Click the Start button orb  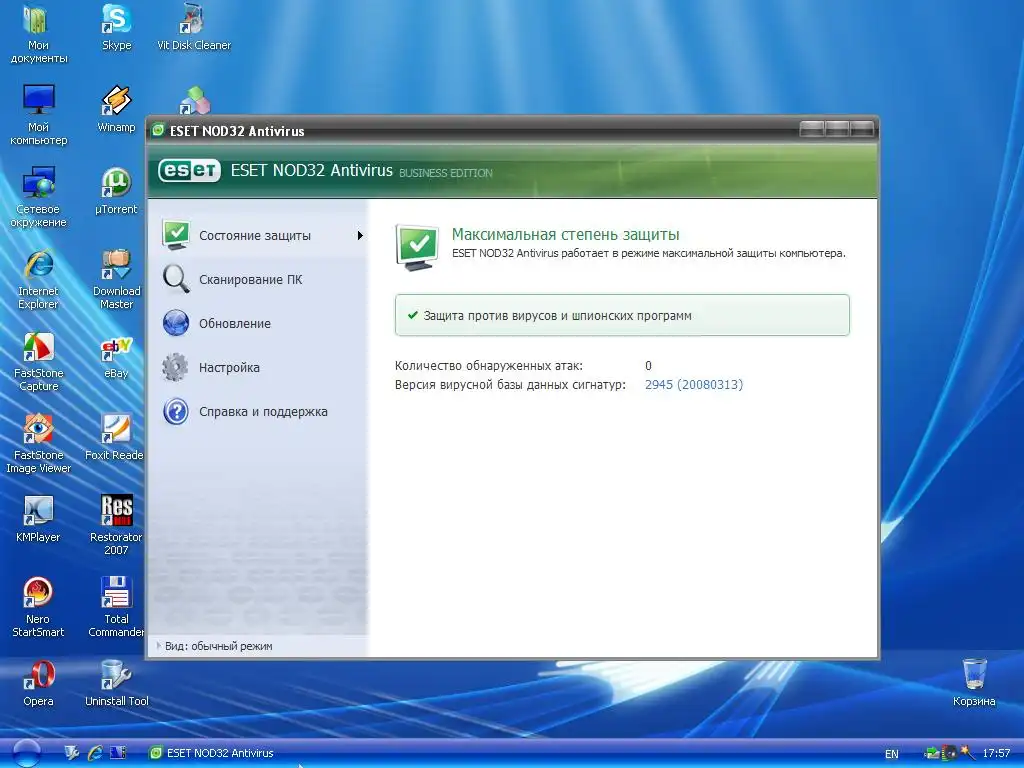click(26, 753)
